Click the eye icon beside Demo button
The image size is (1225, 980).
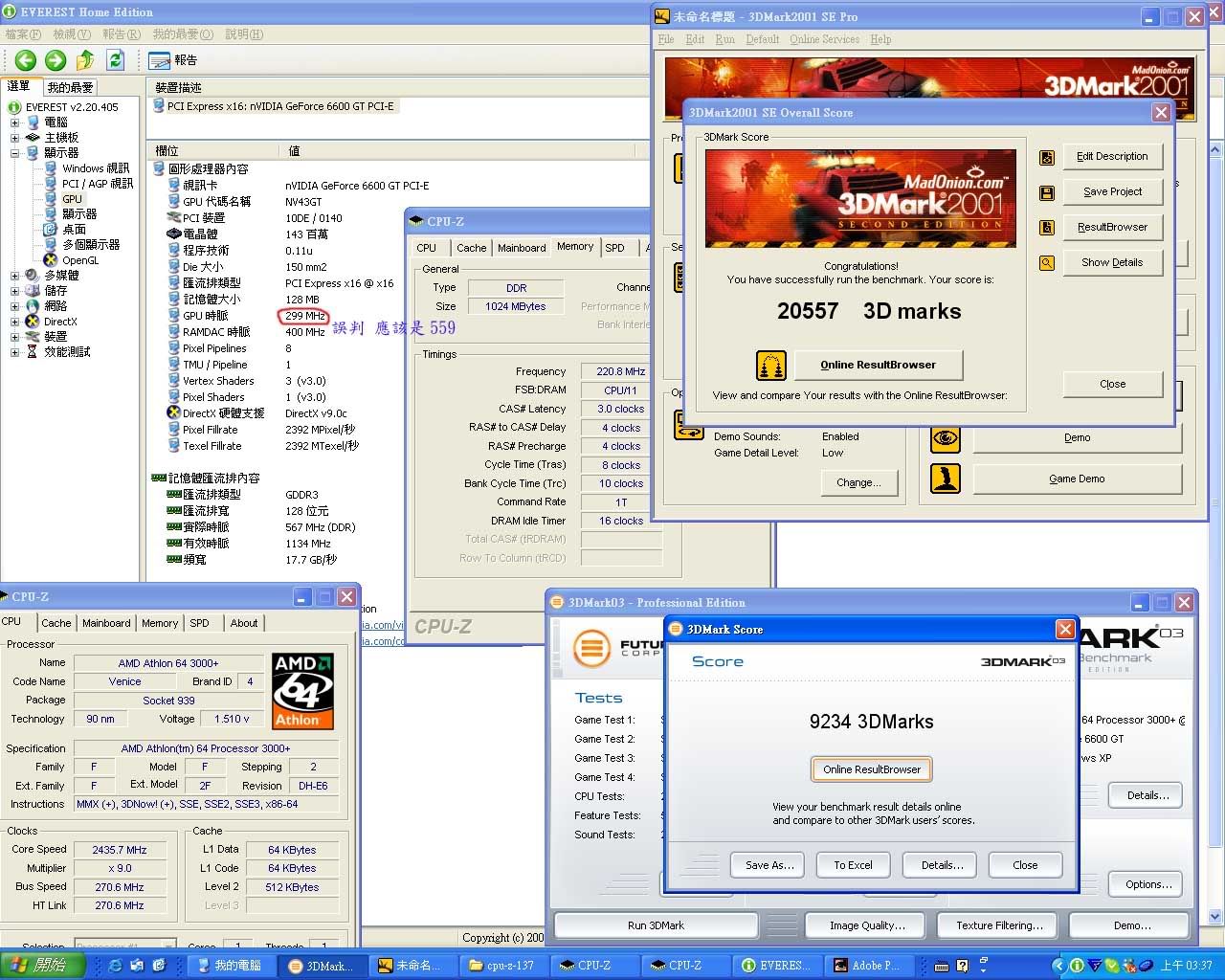click(946, 438)
